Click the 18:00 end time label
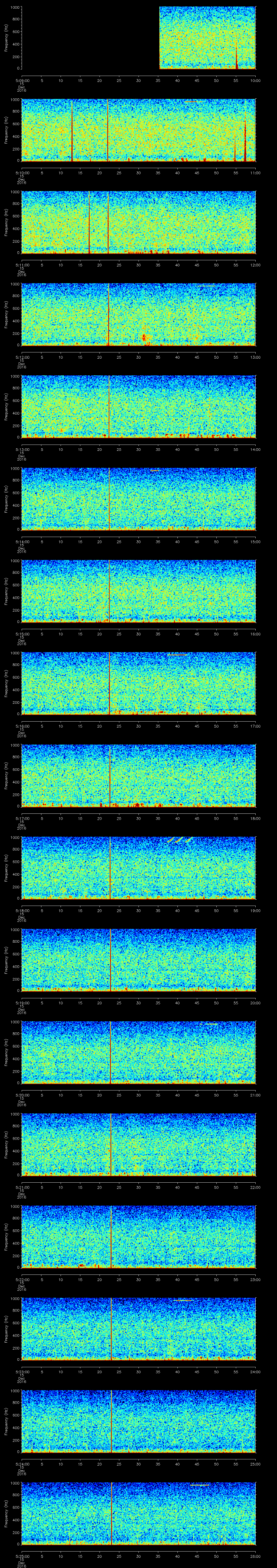Screen dimensions: 277x1568 coord(255,818)
